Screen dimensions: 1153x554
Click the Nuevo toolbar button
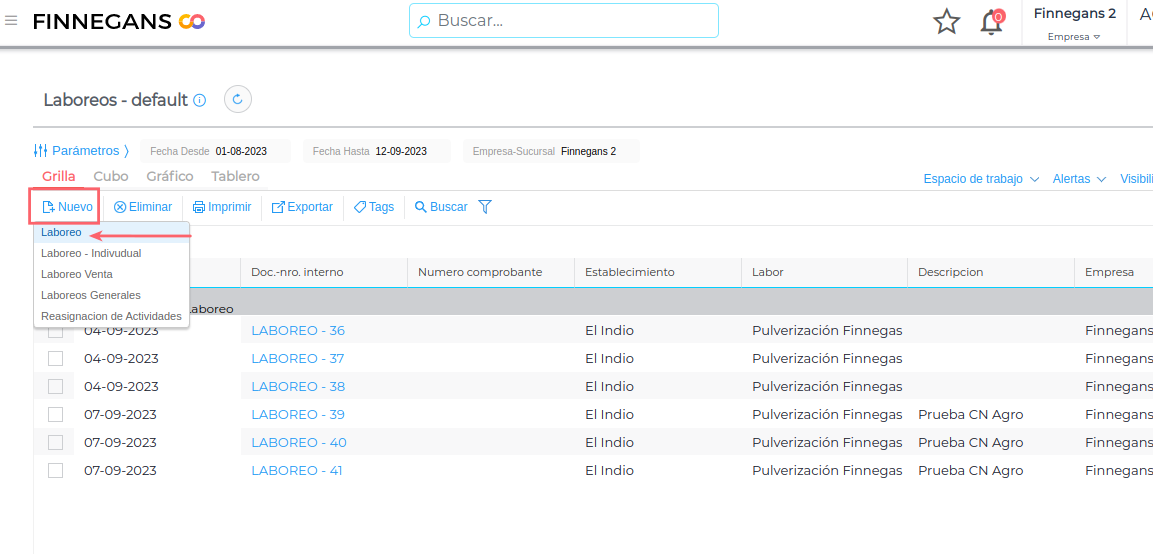[x=68, y=207]
